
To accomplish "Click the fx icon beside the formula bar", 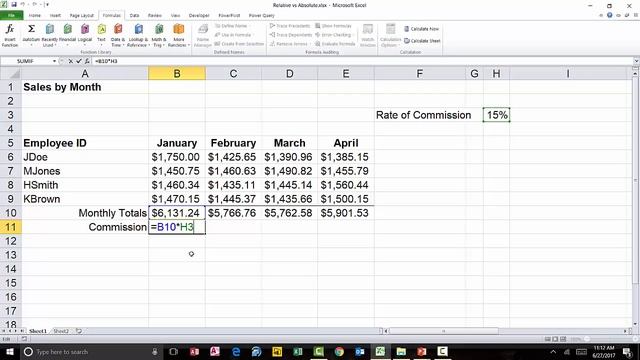I will [x=87, y=61].
